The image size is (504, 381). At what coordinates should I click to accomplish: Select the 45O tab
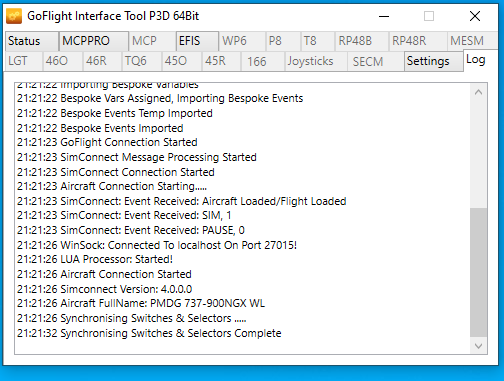click(182, 61)
